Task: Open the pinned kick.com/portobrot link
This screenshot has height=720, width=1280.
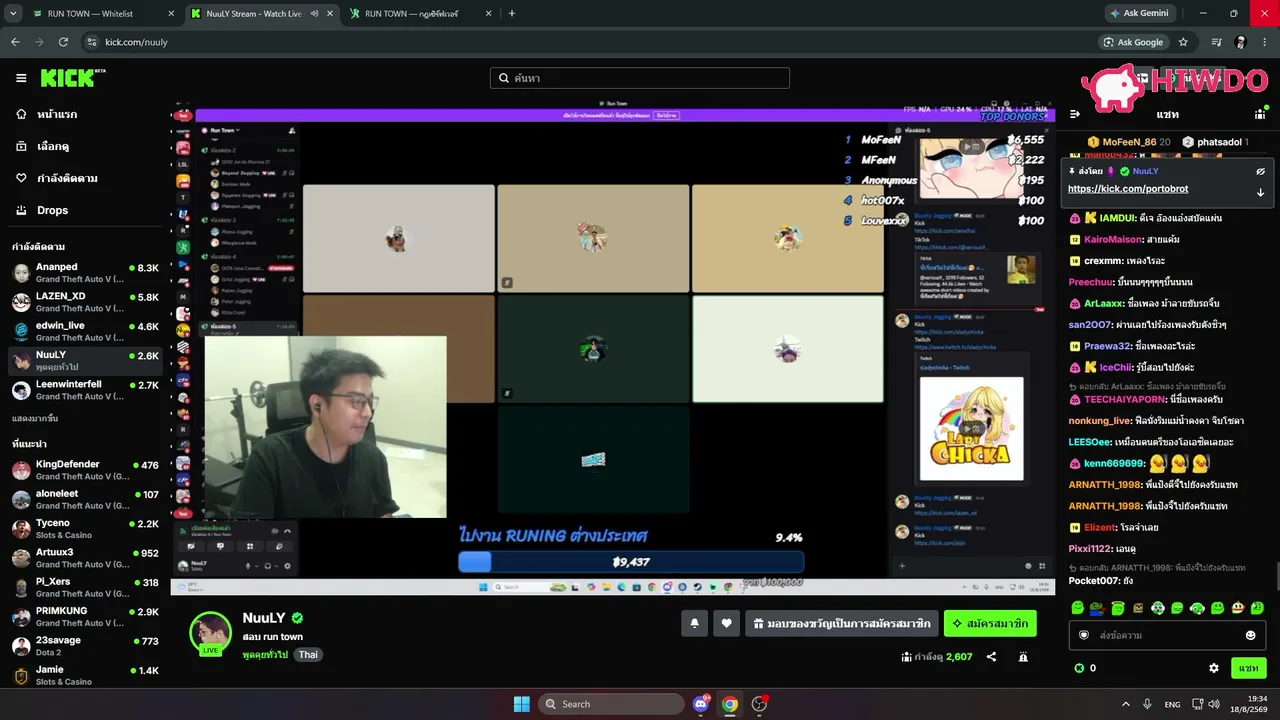Action: [1128, 189]
